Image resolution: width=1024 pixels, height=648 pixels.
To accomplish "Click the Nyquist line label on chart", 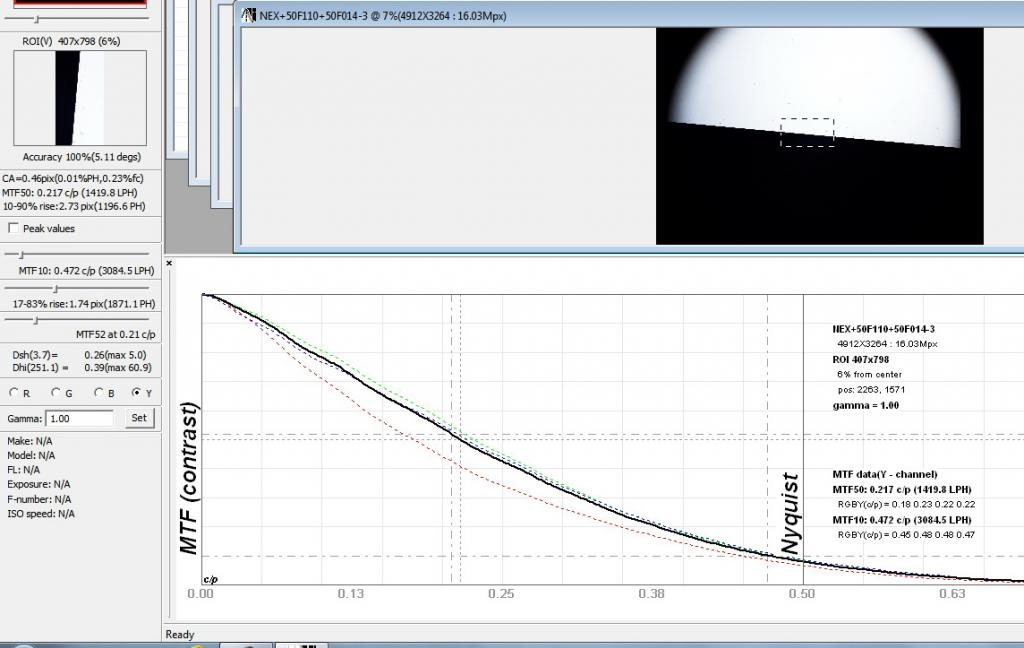I will (792, 514).
